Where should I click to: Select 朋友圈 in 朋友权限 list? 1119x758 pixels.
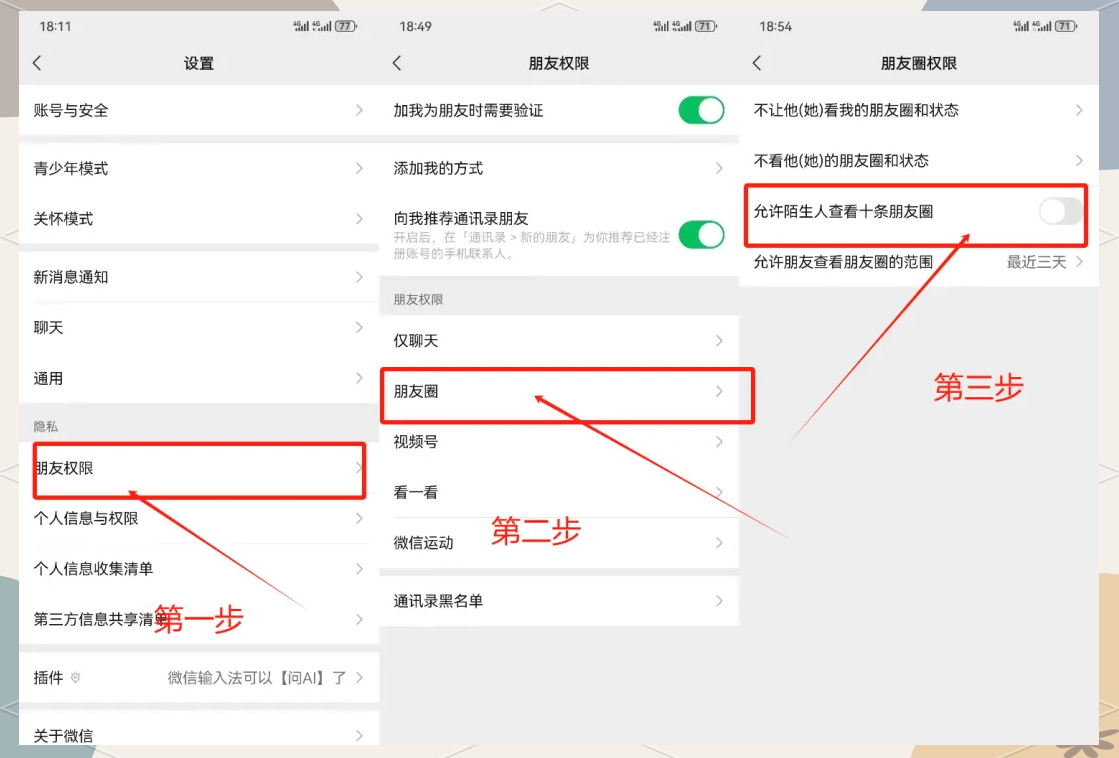pyautogui.click(x=558, y=392)
